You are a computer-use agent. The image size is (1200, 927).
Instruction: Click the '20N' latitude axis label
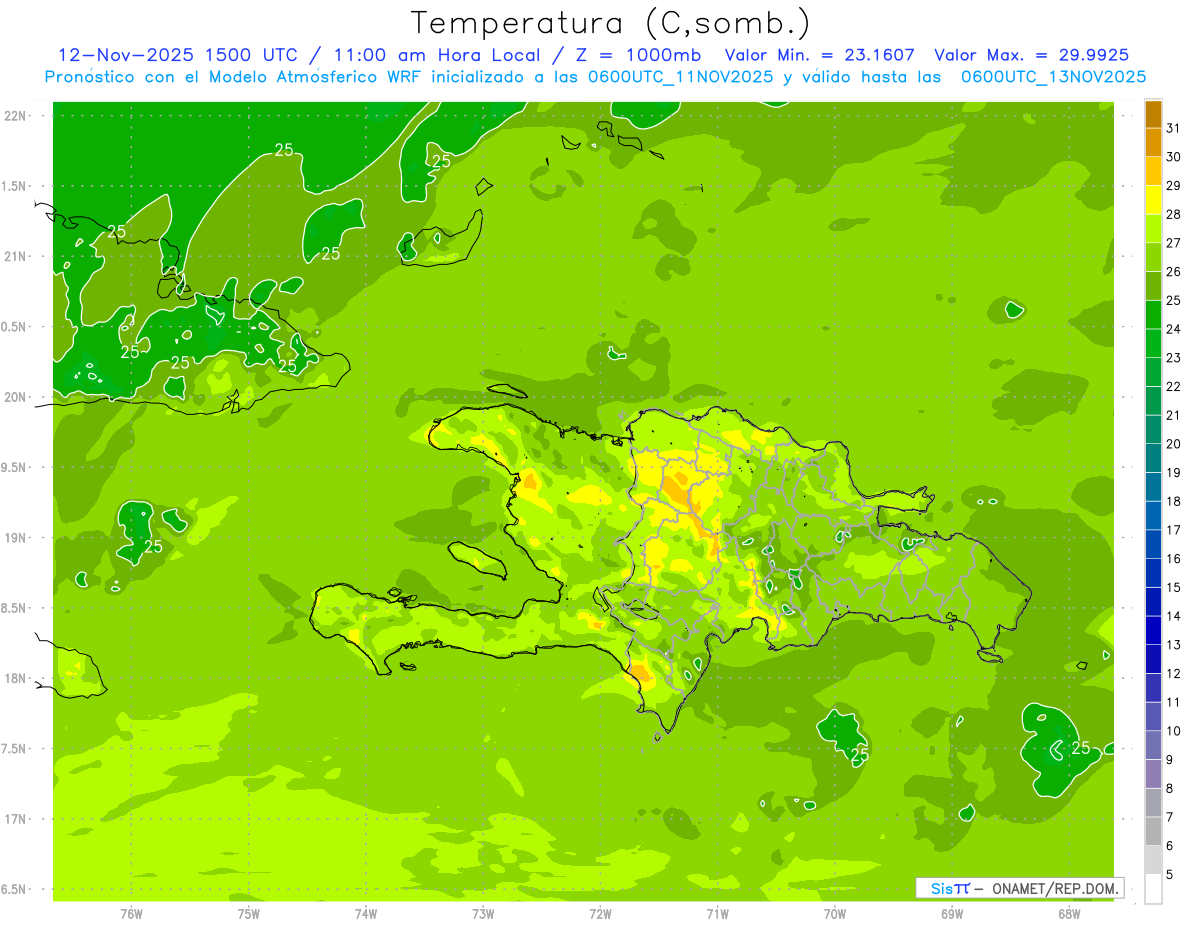tap(14, 397)
